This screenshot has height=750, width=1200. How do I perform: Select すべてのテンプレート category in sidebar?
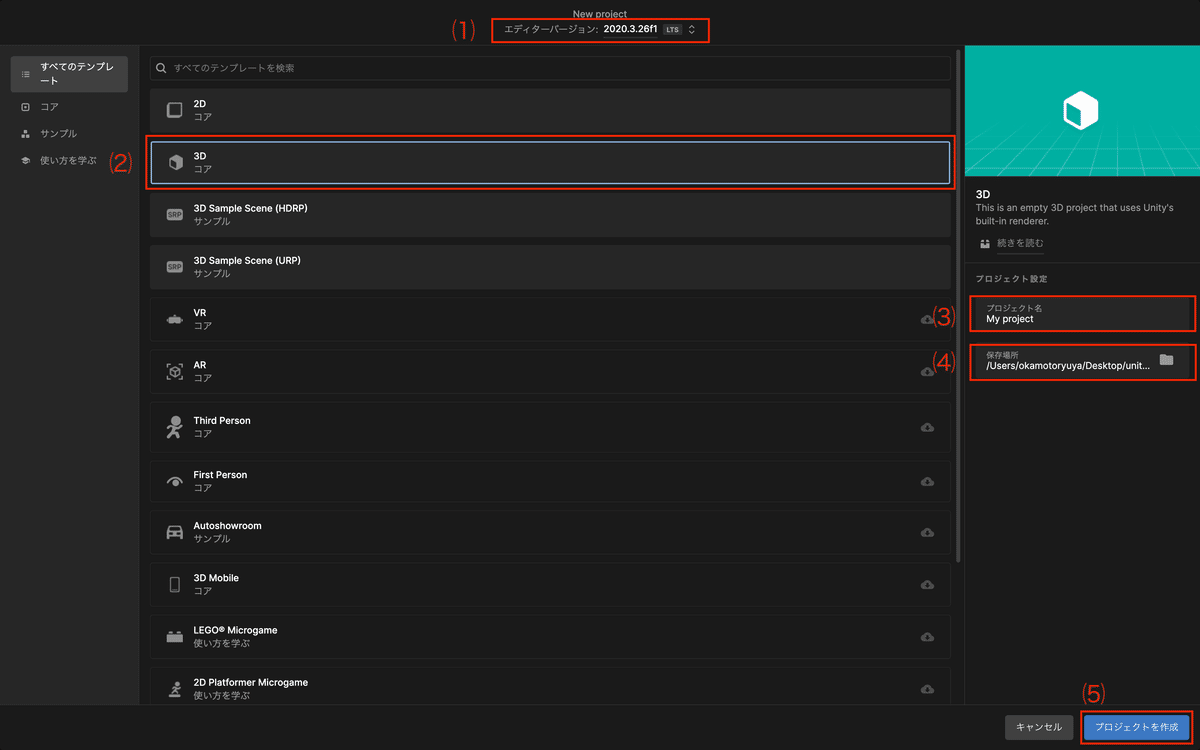point(69,74)
